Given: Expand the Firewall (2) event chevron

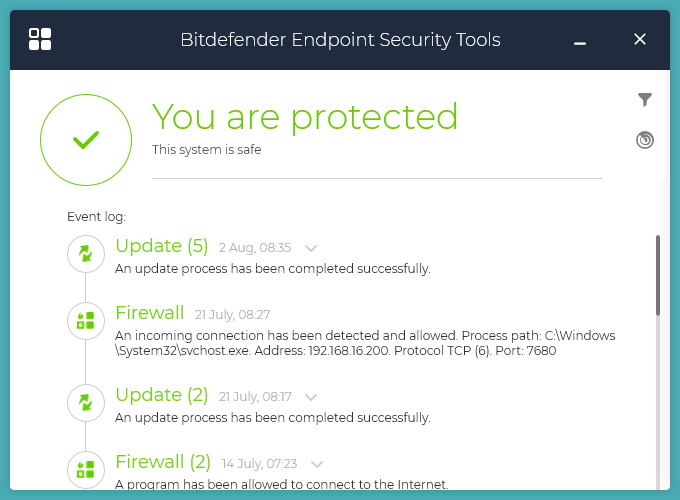Looking at the screenshot, I should point(317,464).
